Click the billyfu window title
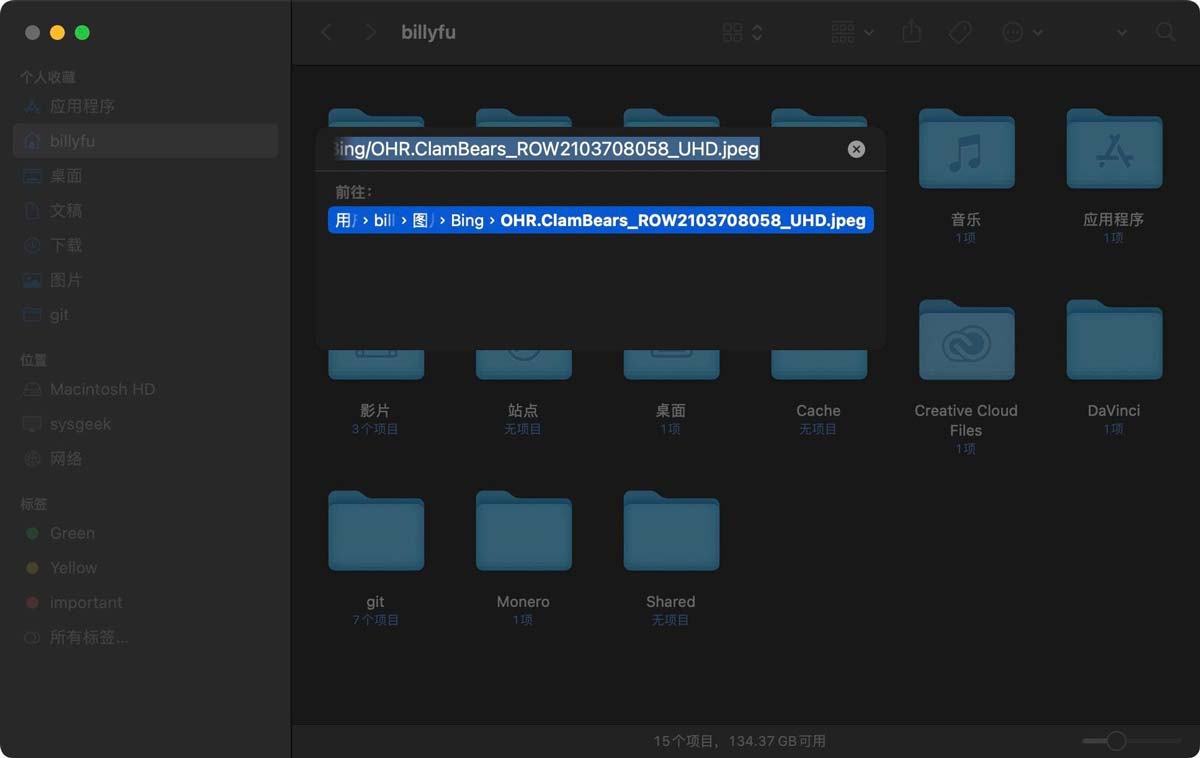The width and height of the screenshot is (1200, 758). pos(428,32)
